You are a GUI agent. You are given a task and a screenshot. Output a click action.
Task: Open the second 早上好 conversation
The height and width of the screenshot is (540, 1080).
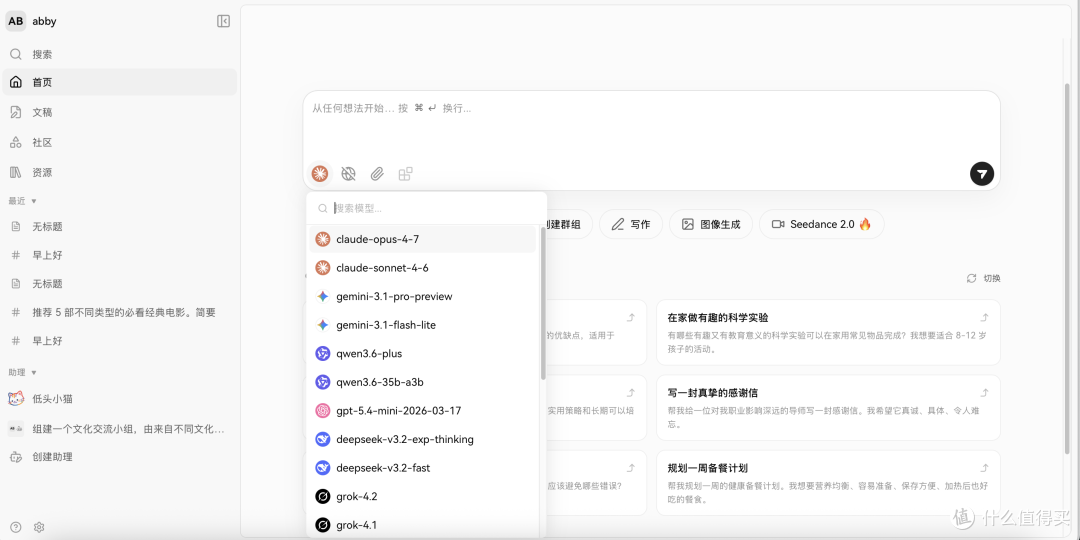[120, 341]
